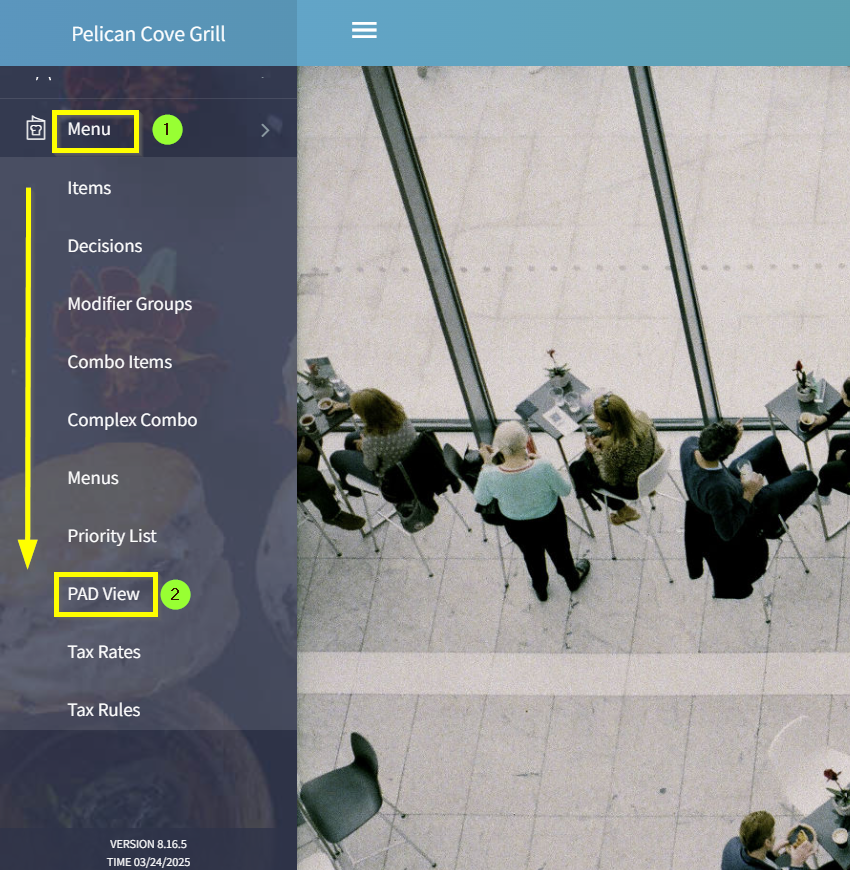Click the VERSION 8.16.5 text
The width and height of the screenshot is (850, 870).
148,844
